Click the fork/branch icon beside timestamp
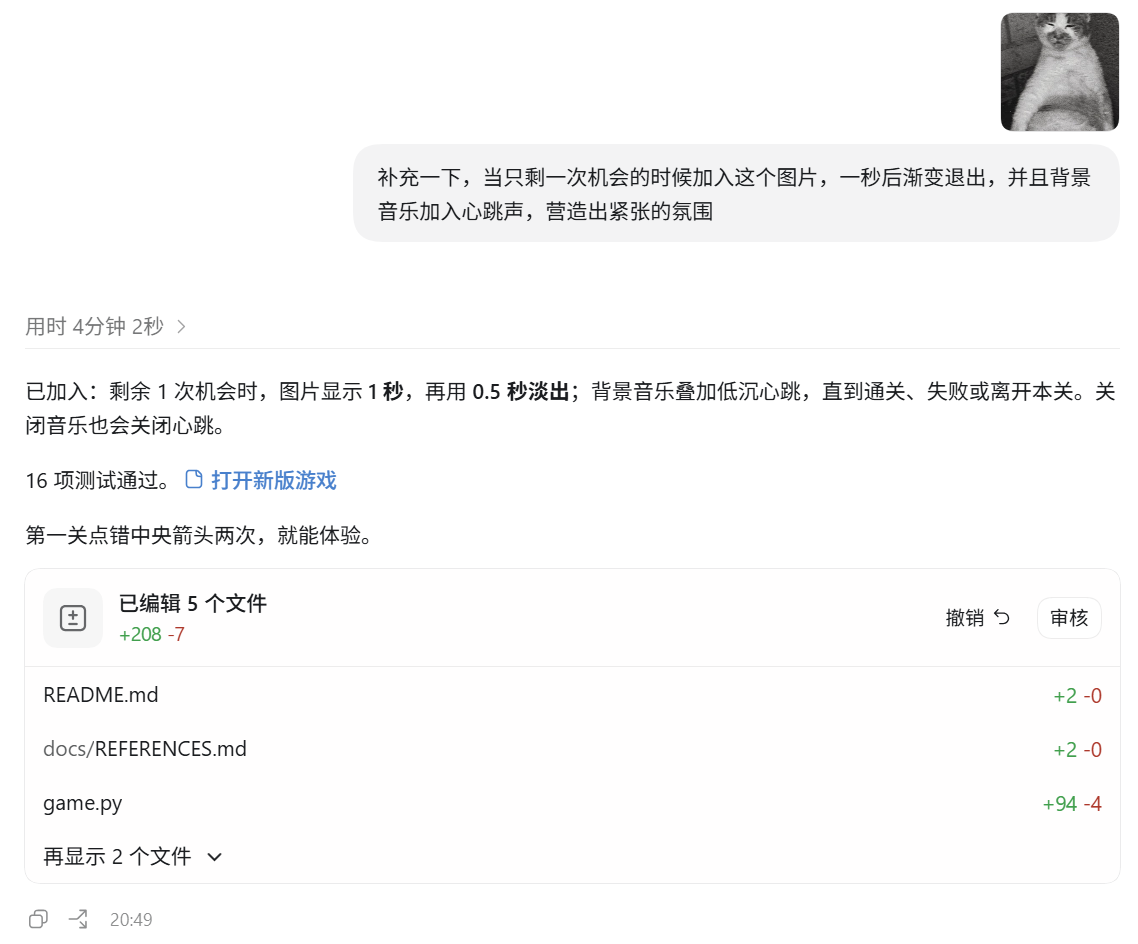 tap(78, 919)
